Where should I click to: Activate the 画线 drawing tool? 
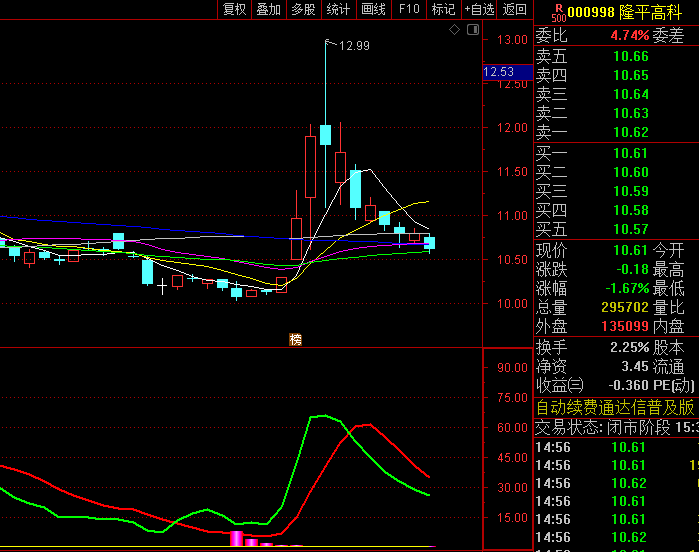click(373, 9)
